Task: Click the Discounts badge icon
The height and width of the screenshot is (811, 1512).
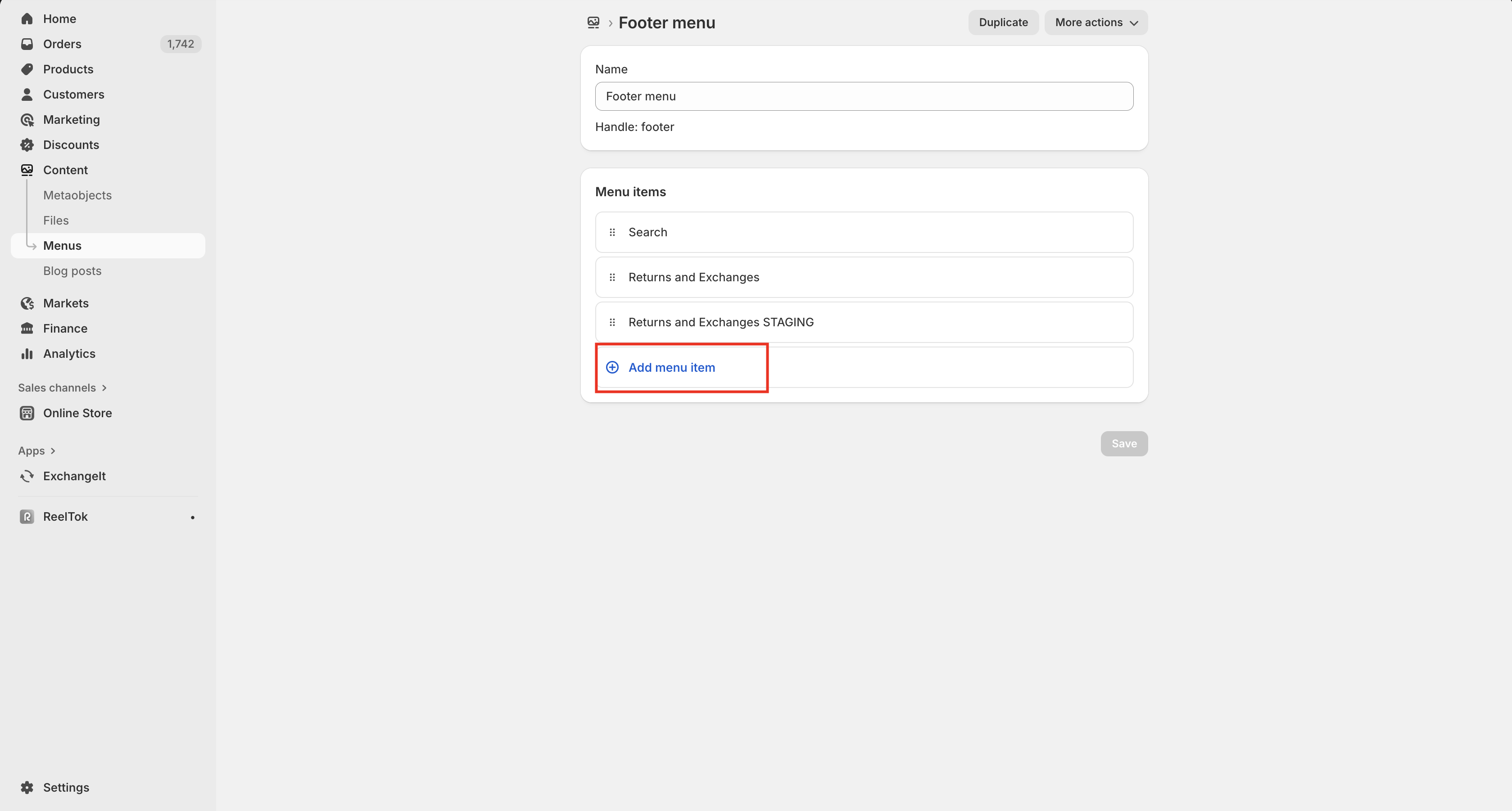Action: [x=27, y=145]
